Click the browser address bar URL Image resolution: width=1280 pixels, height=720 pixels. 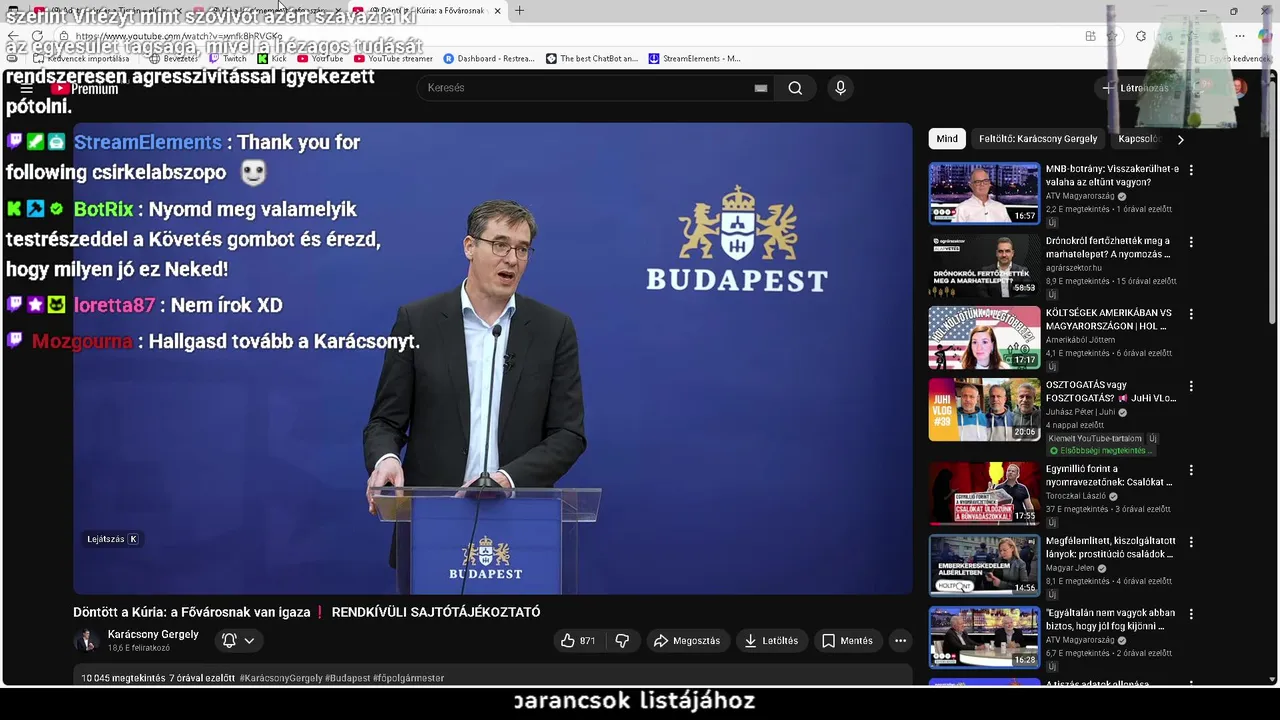(179, 36)
